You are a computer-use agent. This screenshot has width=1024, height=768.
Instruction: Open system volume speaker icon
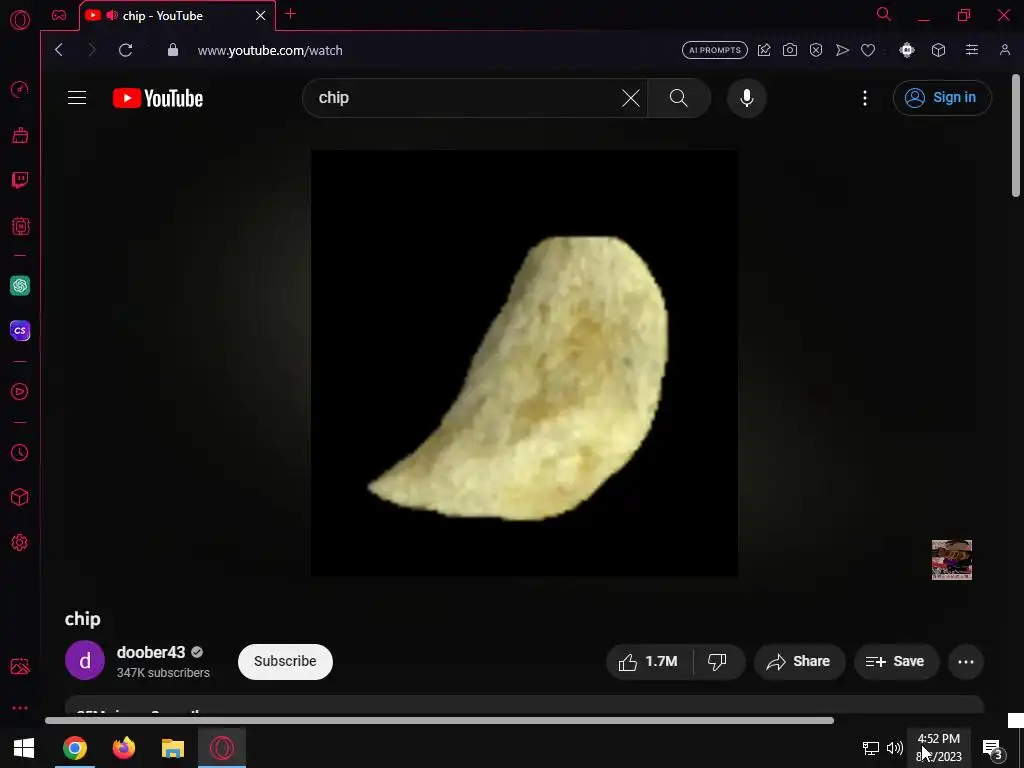pyautogui.click(x=894, y=748)
